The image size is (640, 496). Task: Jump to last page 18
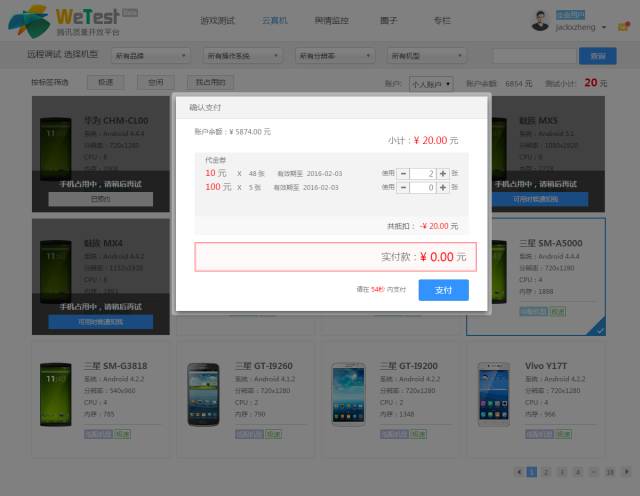610,472
